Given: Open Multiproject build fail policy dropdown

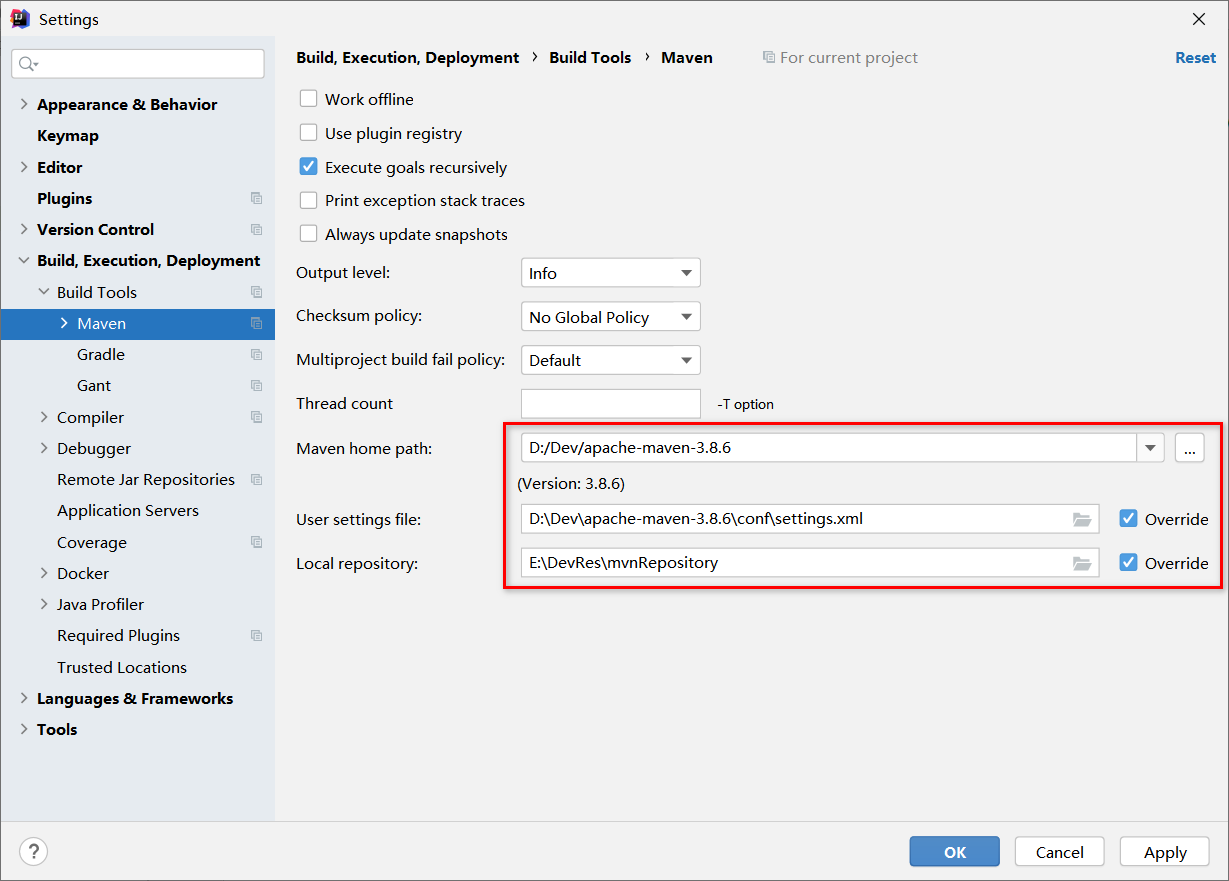Looking at the screenshot, I should [610, 360].
